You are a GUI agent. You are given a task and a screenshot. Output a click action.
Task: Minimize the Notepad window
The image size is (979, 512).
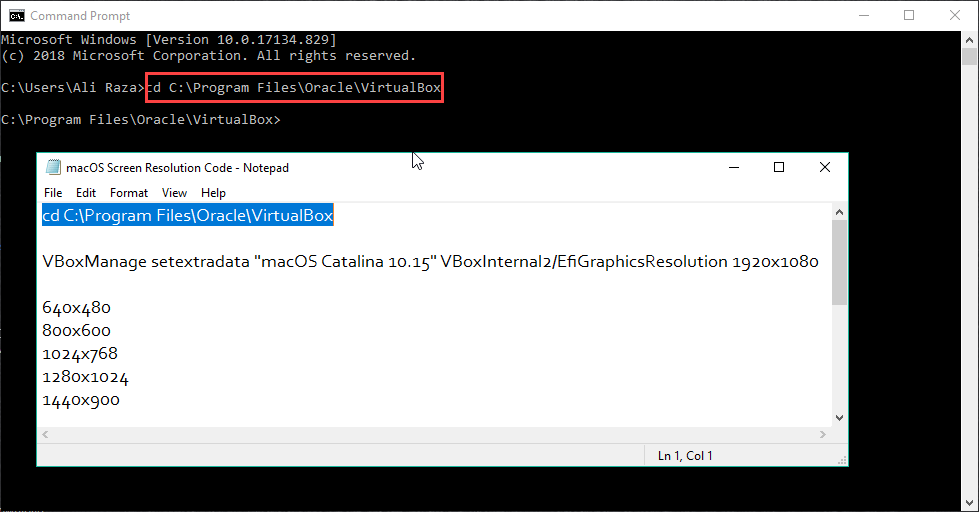pos(733,168)
